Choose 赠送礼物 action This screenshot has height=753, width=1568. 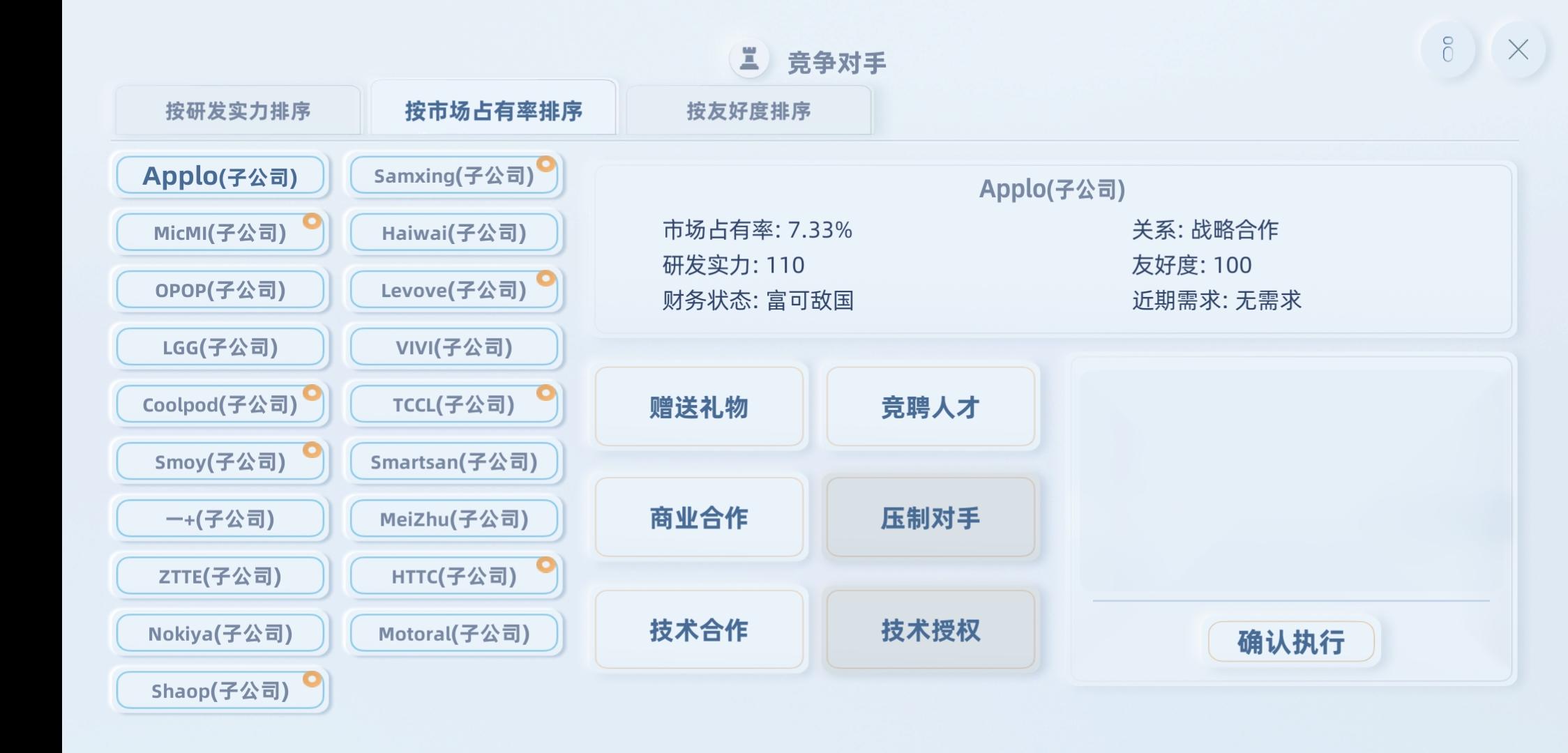pyautogui.click(x=699, y=406)
